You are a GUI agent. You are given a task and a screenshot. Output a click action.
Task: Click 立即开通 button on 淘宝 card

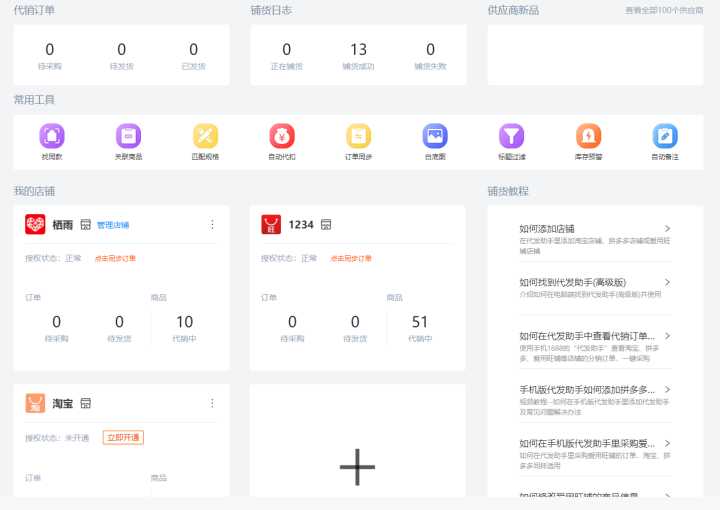[123, 437]
